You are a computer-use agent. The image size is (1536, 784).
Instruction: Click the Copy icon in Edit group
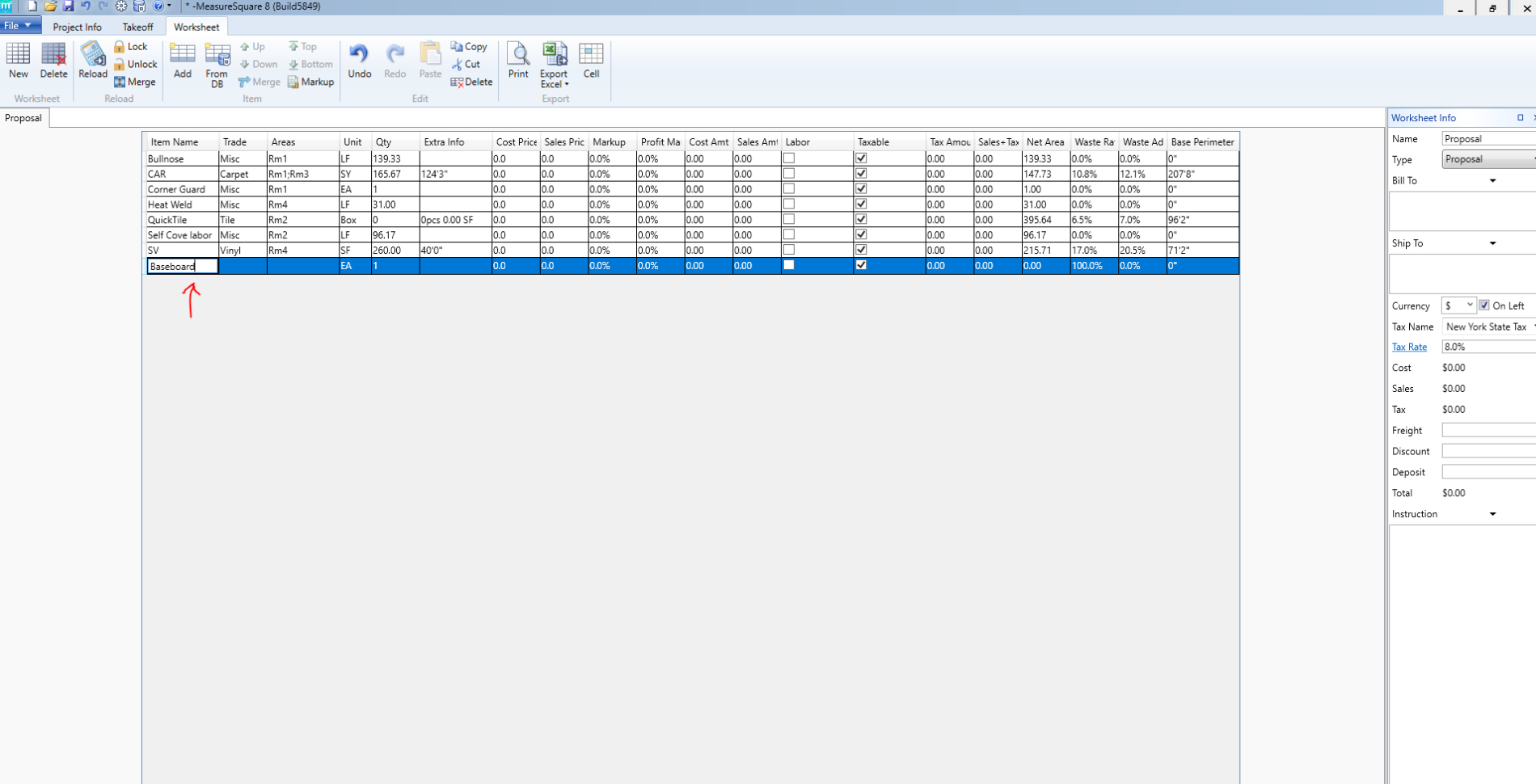tap(469, 46)
